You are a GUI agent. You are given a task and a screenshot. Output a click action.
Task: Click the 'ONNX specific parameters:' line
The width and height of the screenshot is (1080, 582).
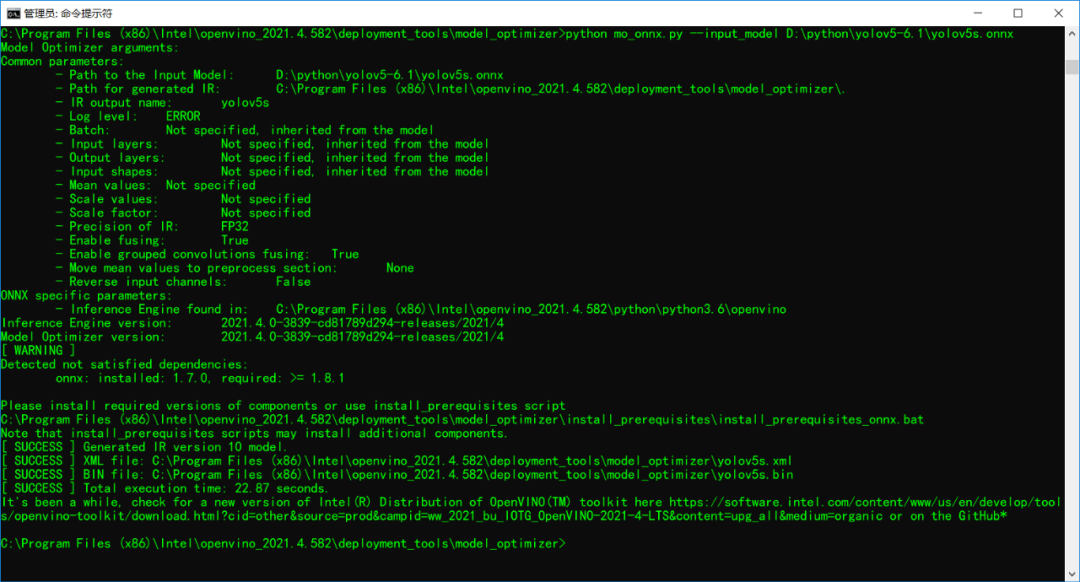click(x=86, y=295)
